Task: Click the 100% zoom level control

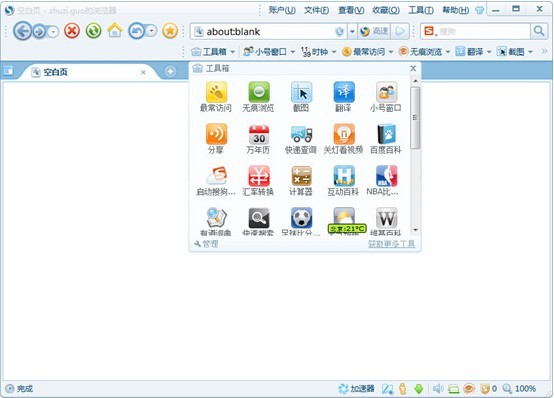Action: tap(519, 389)
